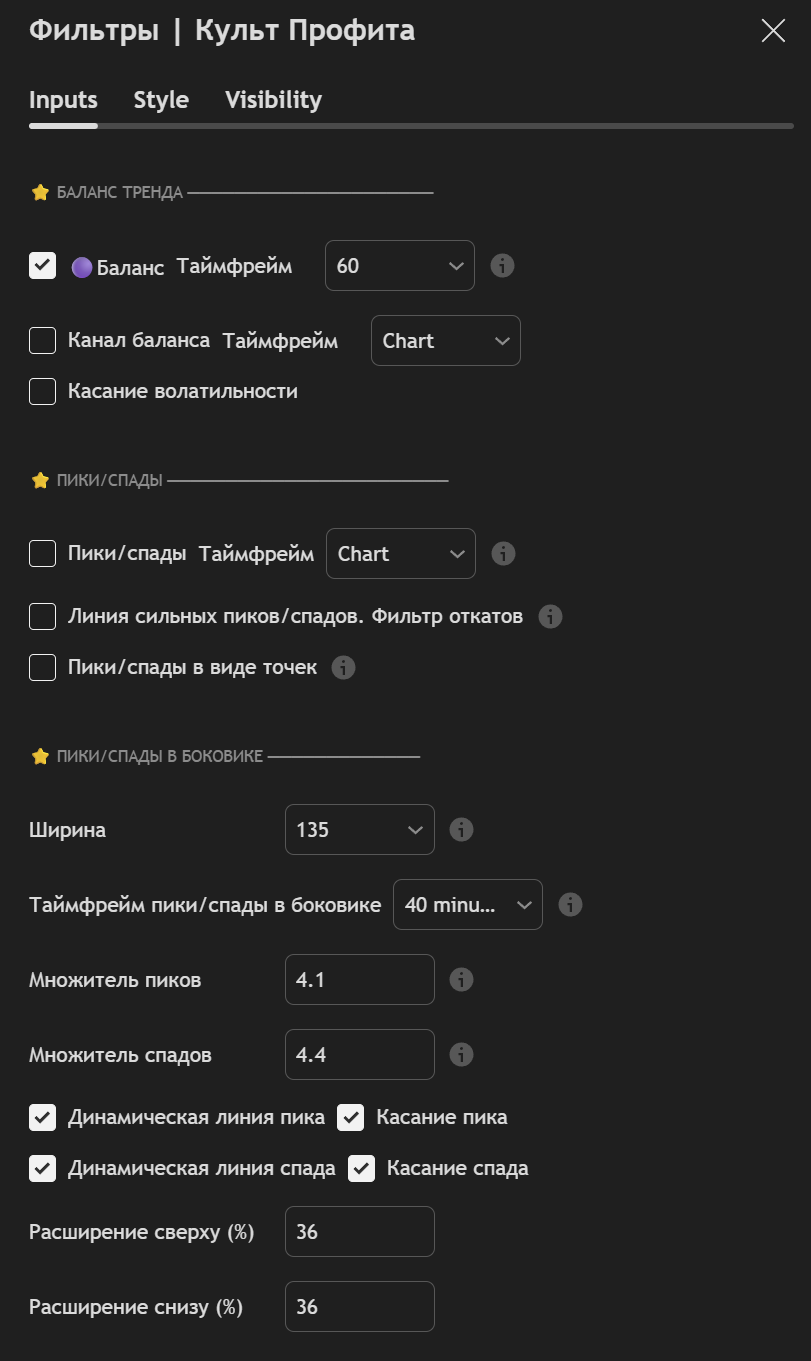Switch to the Style tab
The image size is (811, 1361).
point(161,100)
